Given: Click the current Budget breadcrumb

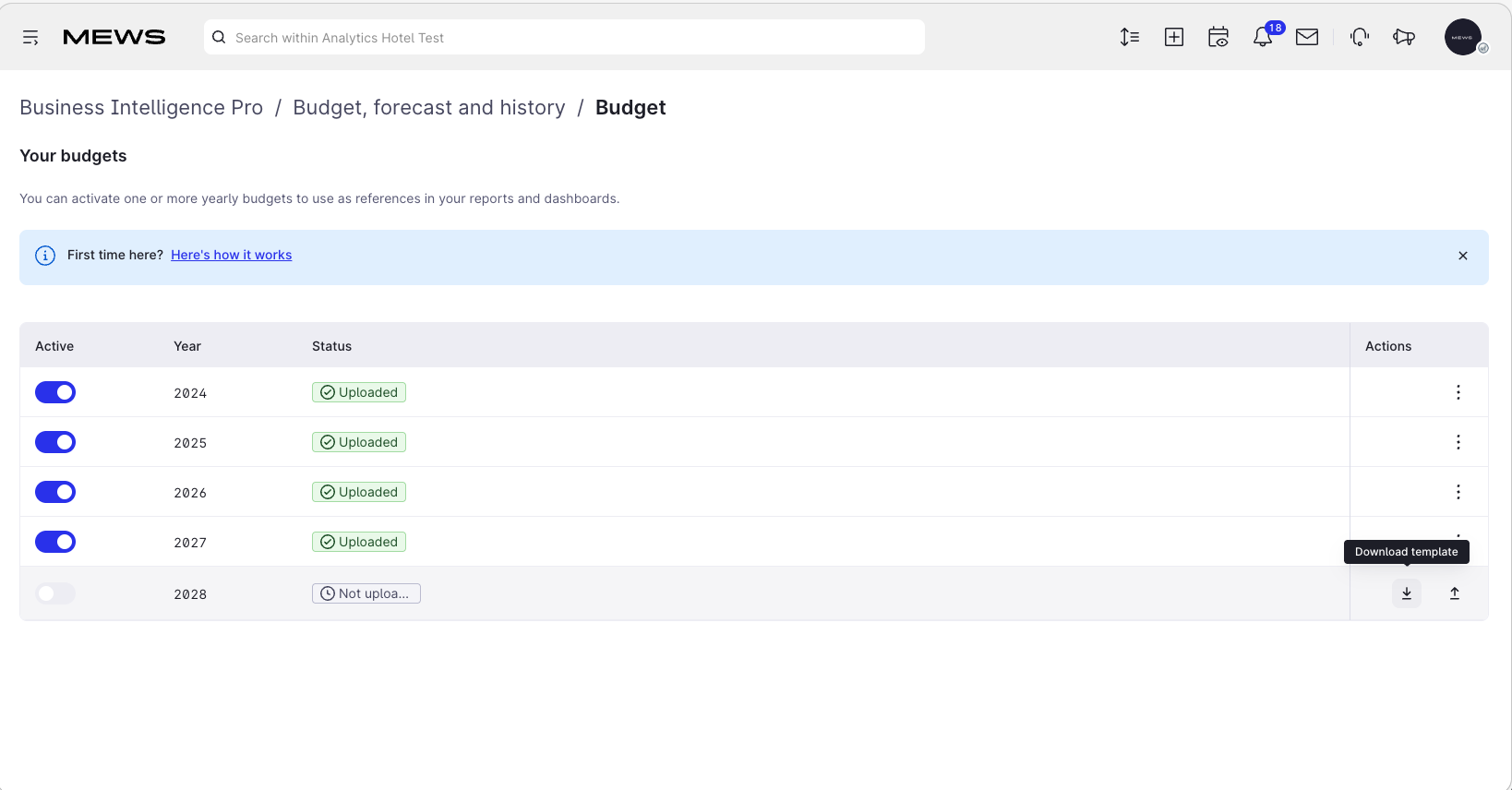Looking at the screenshot, I should tap(630, 107).
